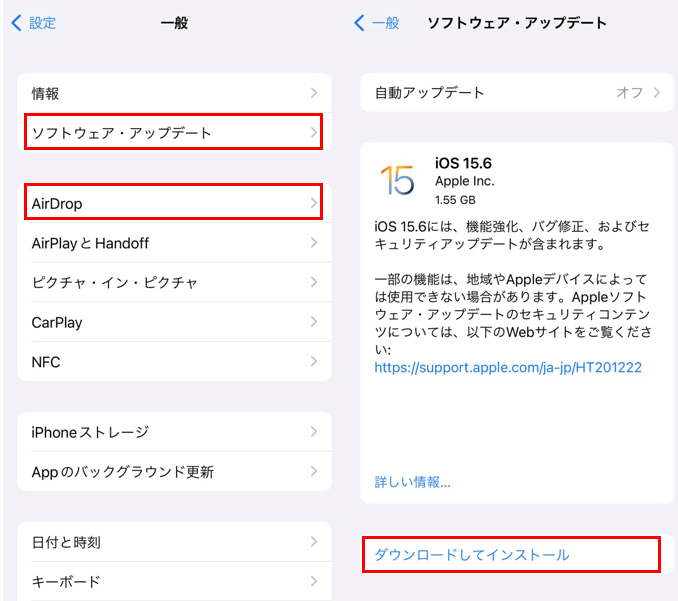The image size is (678, 601).
Task: Open the support.apple.com HT201222 link
Action: (508, 368)
